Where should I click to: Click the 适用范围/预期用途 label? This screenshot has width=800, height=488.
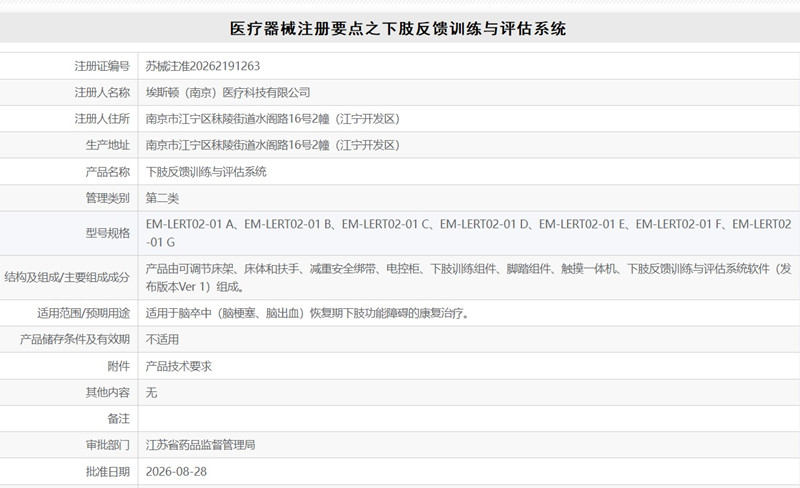point(84,313)
